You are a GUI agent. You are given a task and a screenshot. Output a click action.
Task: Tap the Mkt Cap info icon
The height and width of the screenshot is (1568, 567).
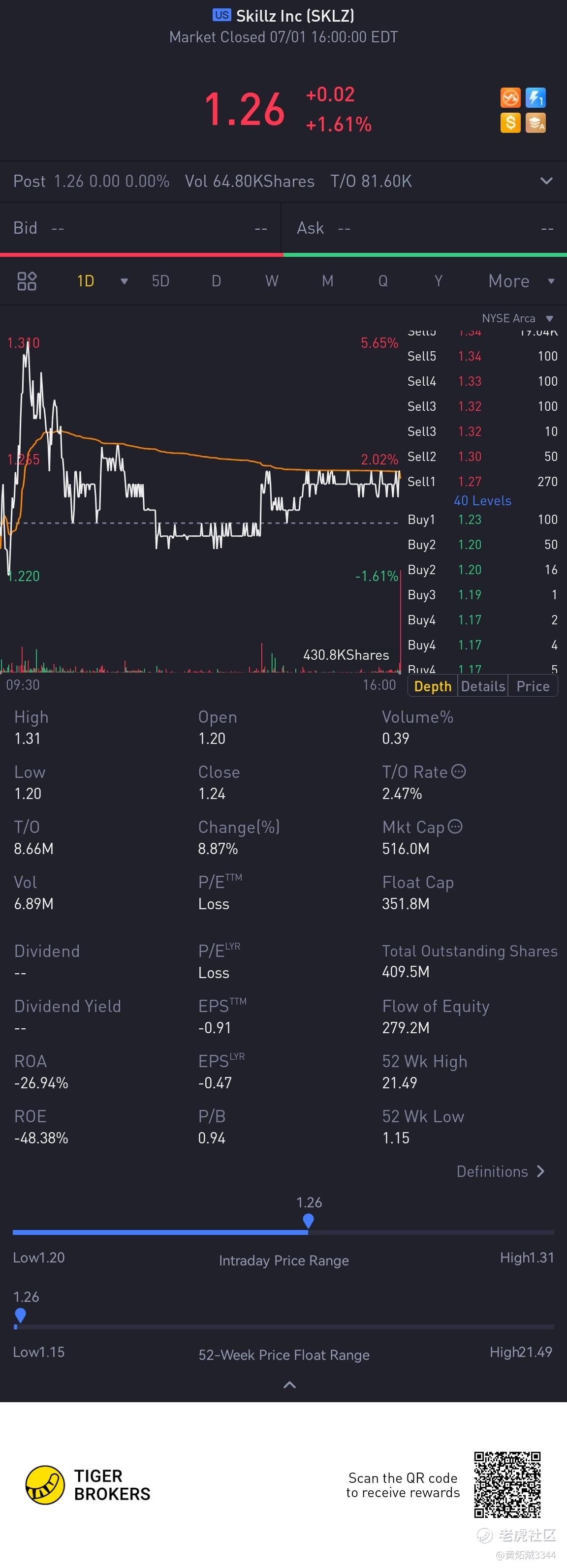pos(455,827)
